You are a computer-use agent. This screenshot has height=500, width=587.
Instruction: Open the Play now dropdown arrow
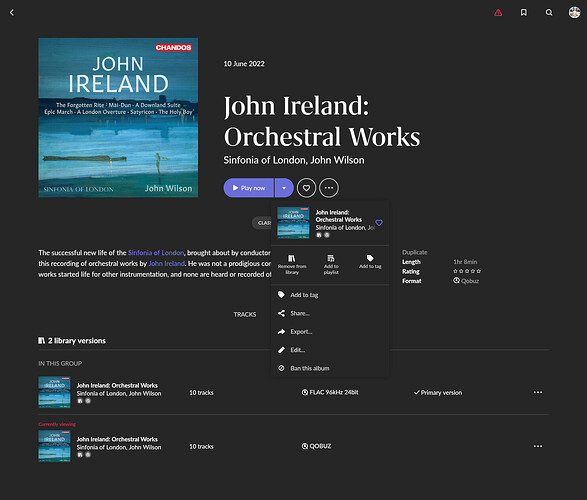tap(284, 188)
